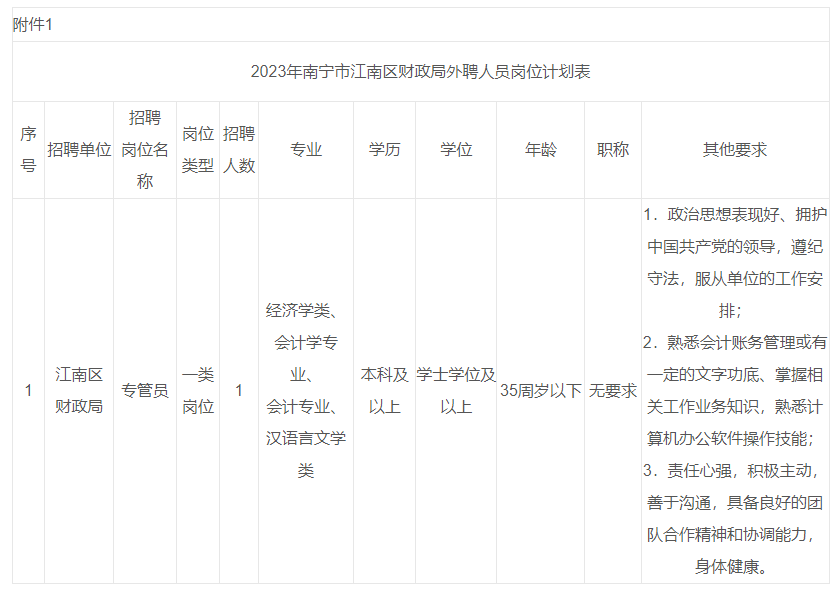Select the 35周岁以下 age cell
This screenshot has width=839, height=591.
[541, 391]
